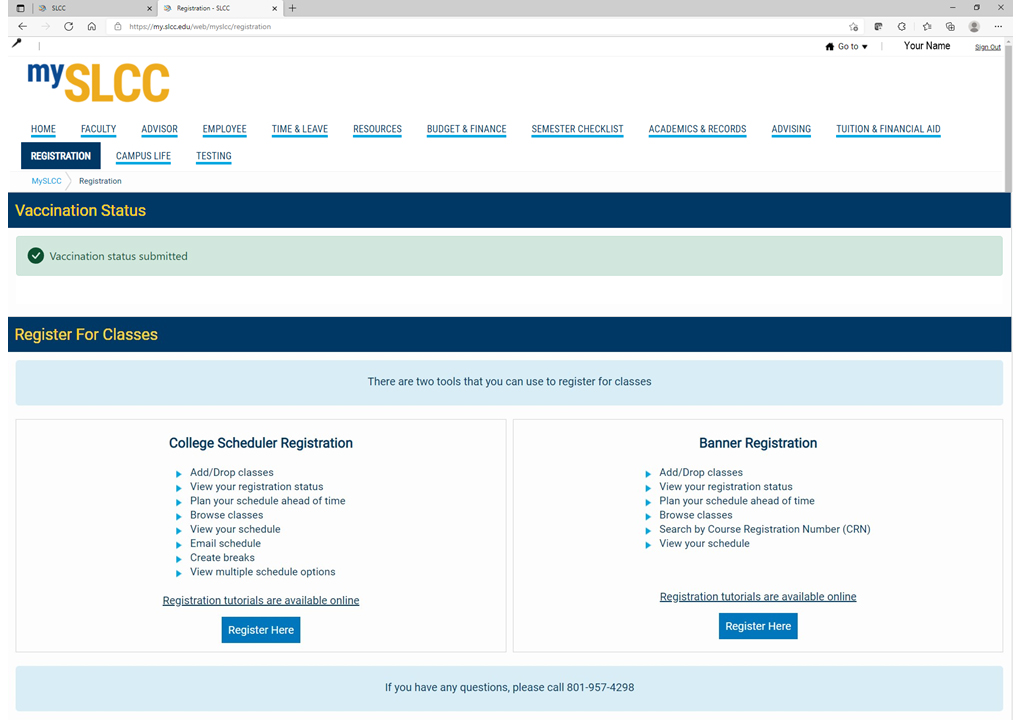
Task: Open the browser favorites star icon
Action: click(926, 27)
